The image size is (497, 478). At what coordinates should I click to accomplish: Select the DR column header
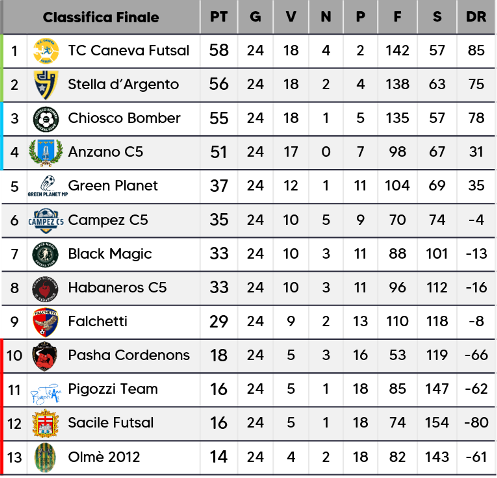[x=476, y=17]
